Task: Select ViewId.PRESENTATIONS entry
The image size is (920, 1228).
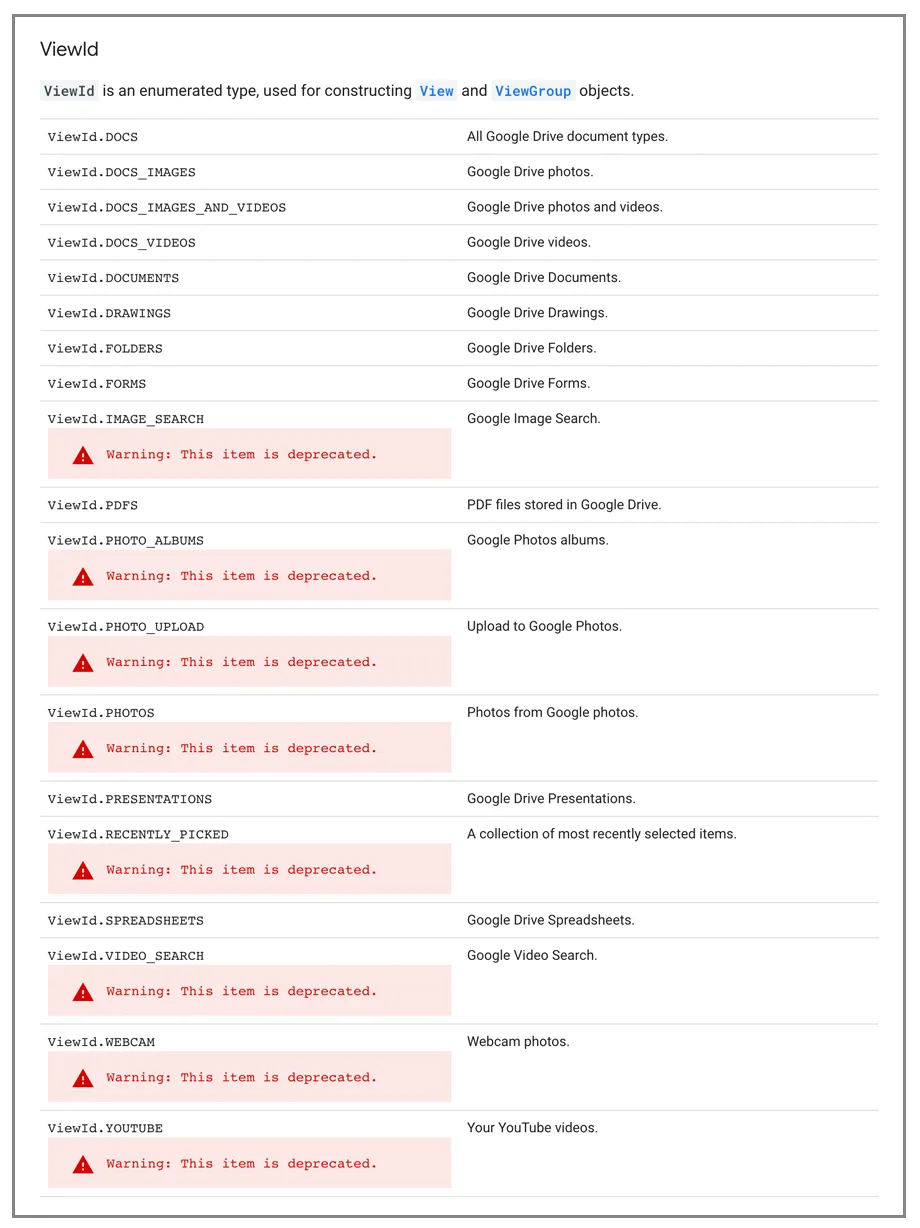Action: pos(130,799)
